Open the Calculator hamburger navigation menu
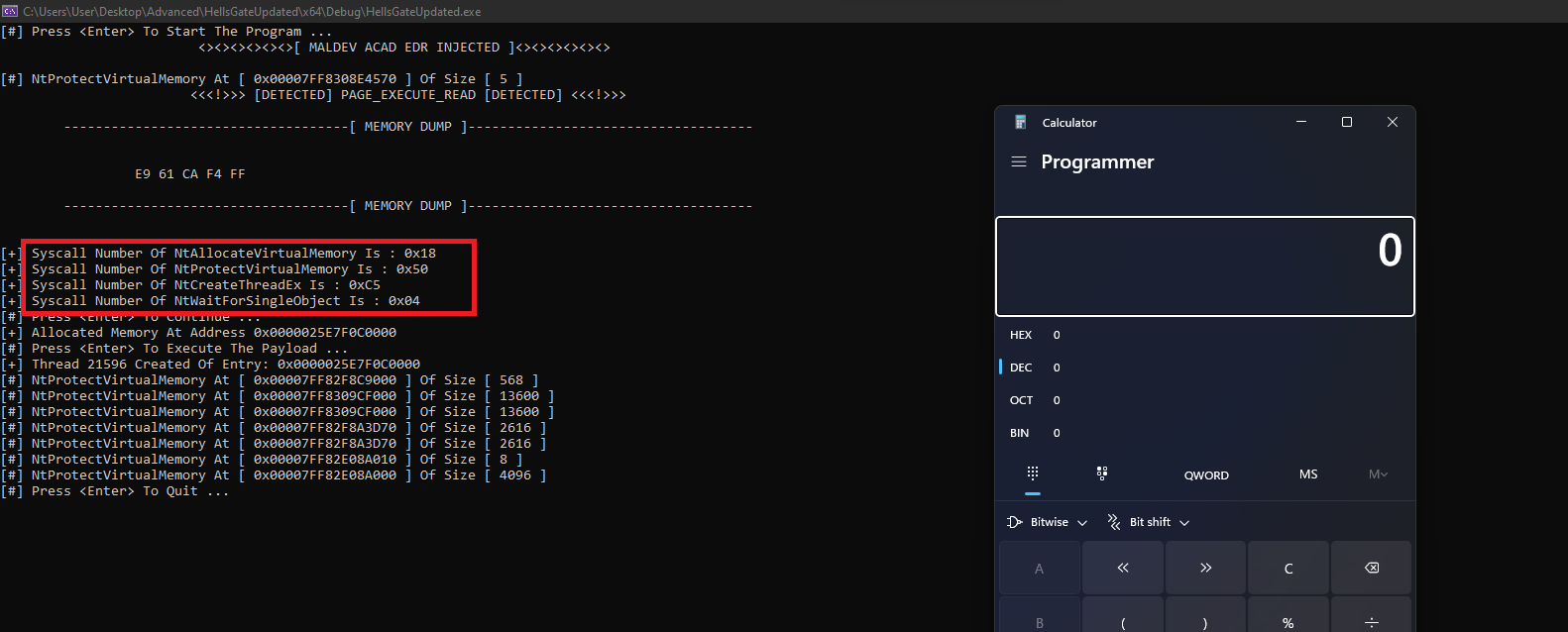The image size is (1568, 632). click(x=1018, y=161)
